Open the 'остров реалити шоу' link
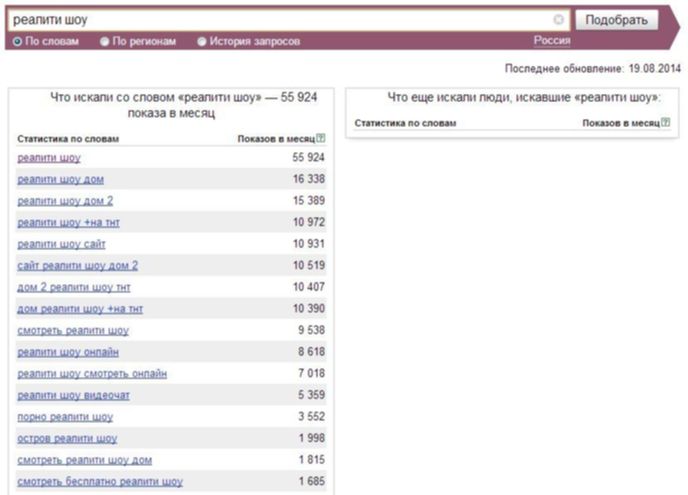 [x=67, y=438]
